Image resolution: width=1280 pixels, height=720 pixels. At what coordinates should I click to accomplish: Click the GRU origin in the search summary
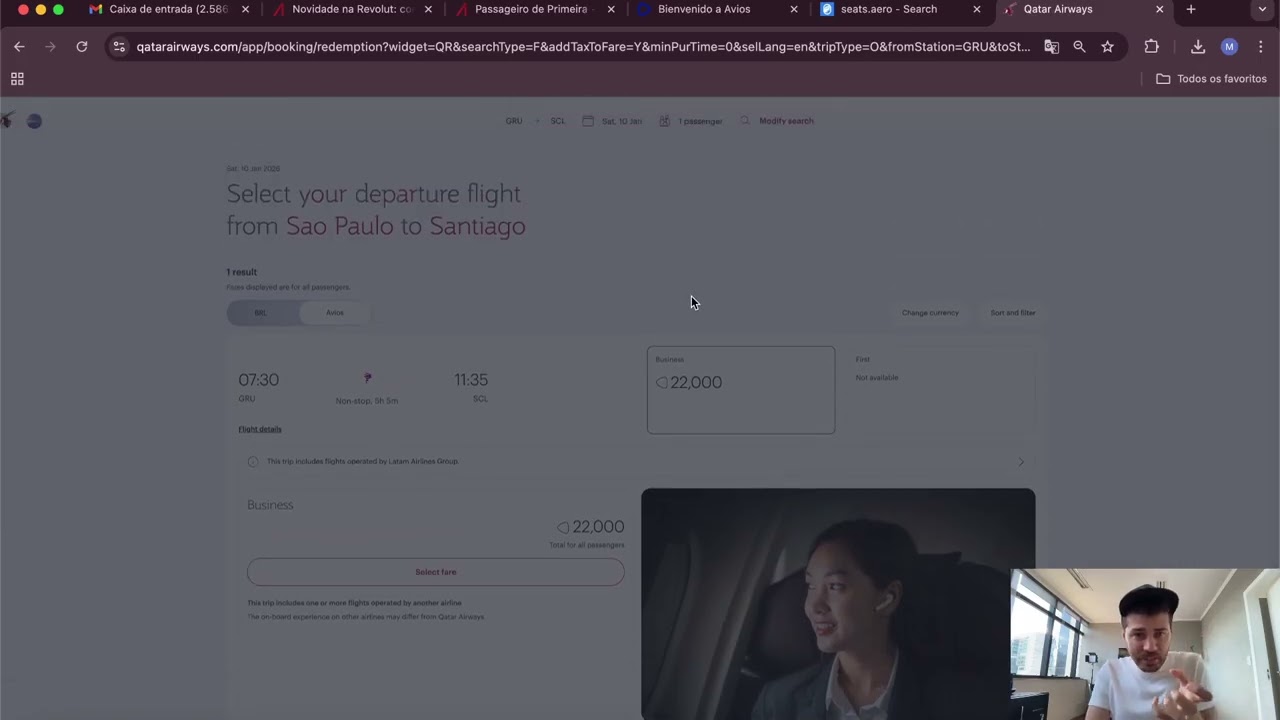tap(514, 121)
